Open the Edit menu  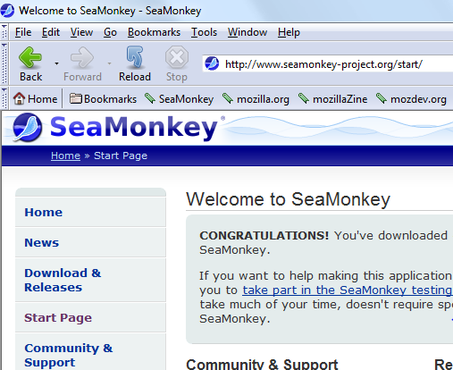(x=51, y=32)
